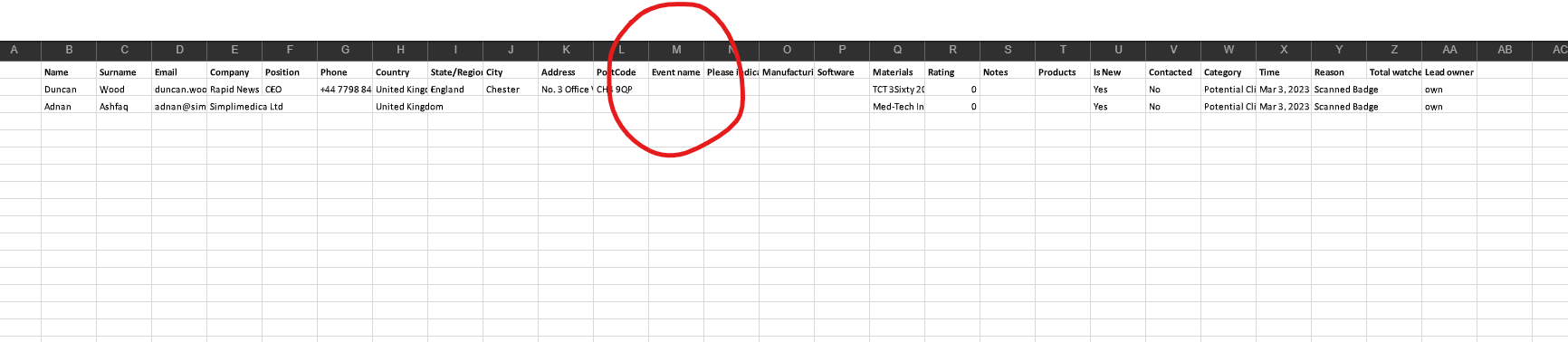The image size is (1568, 342).
Task: Click the 'Total watched' header cell
Action: tap(1394, 71)
